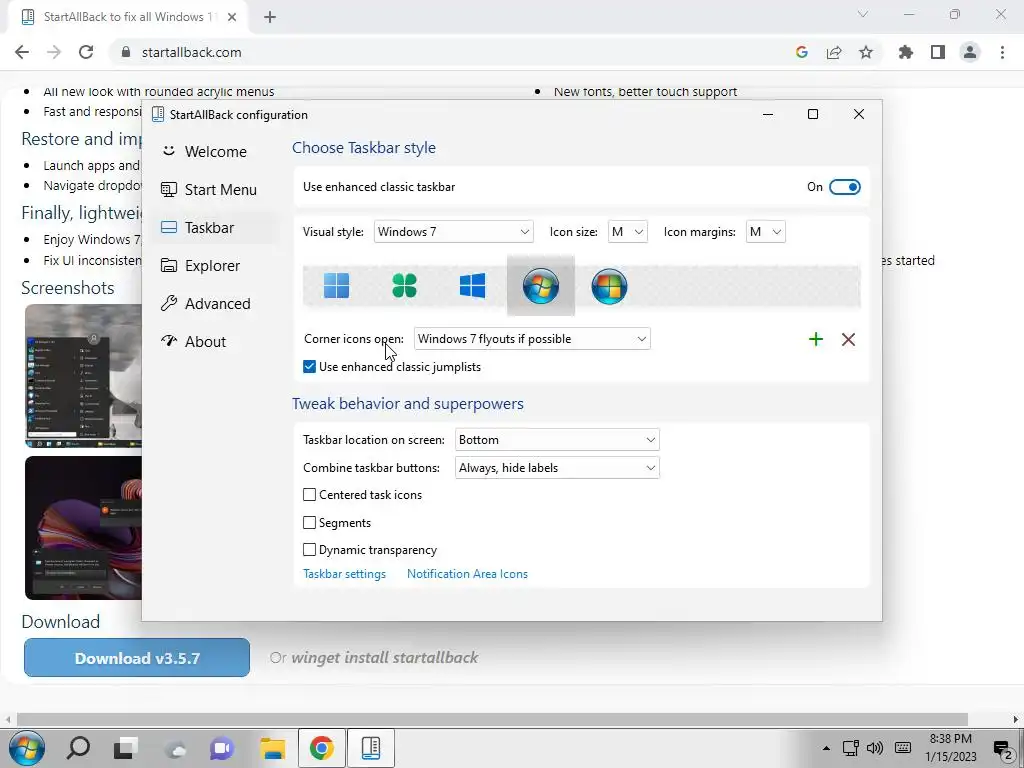Go to the Welcome section
This screenshot has width=1024, height=768.
click(x=216, y=152)
